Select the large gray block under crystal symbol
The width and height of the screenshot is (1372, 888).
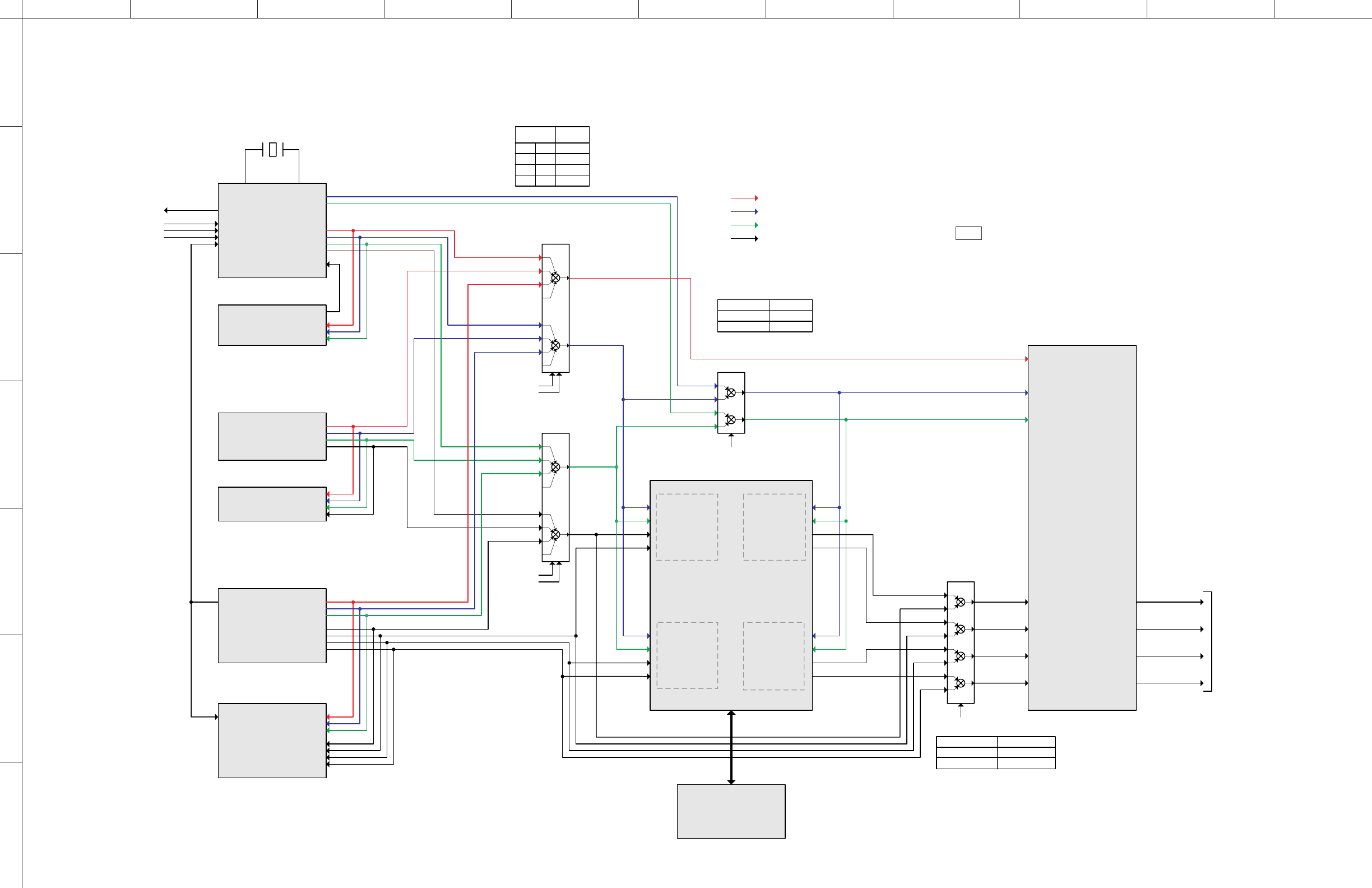pos(272,230)
